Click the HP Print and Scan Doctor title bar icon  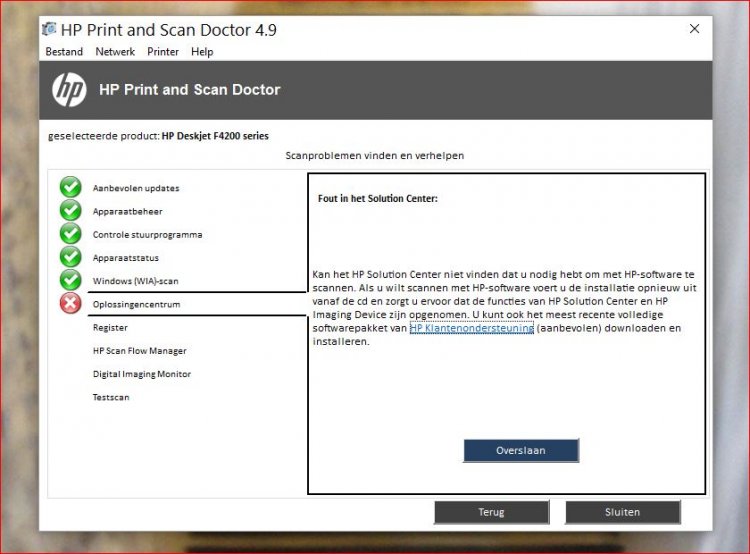[x=49, y=30]
